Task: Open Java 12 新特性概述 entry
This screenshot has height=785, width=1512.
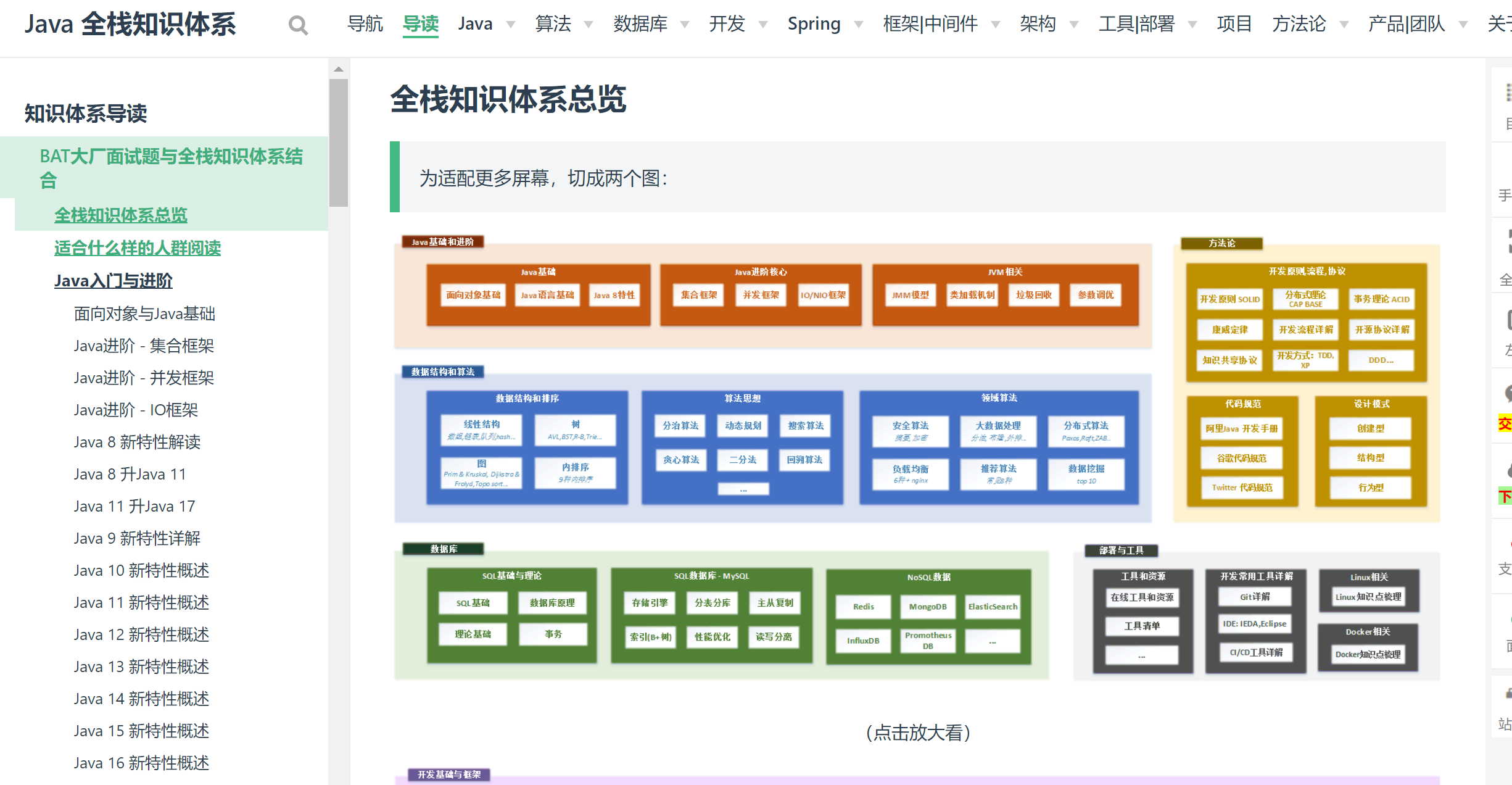Action: [141, 634]
